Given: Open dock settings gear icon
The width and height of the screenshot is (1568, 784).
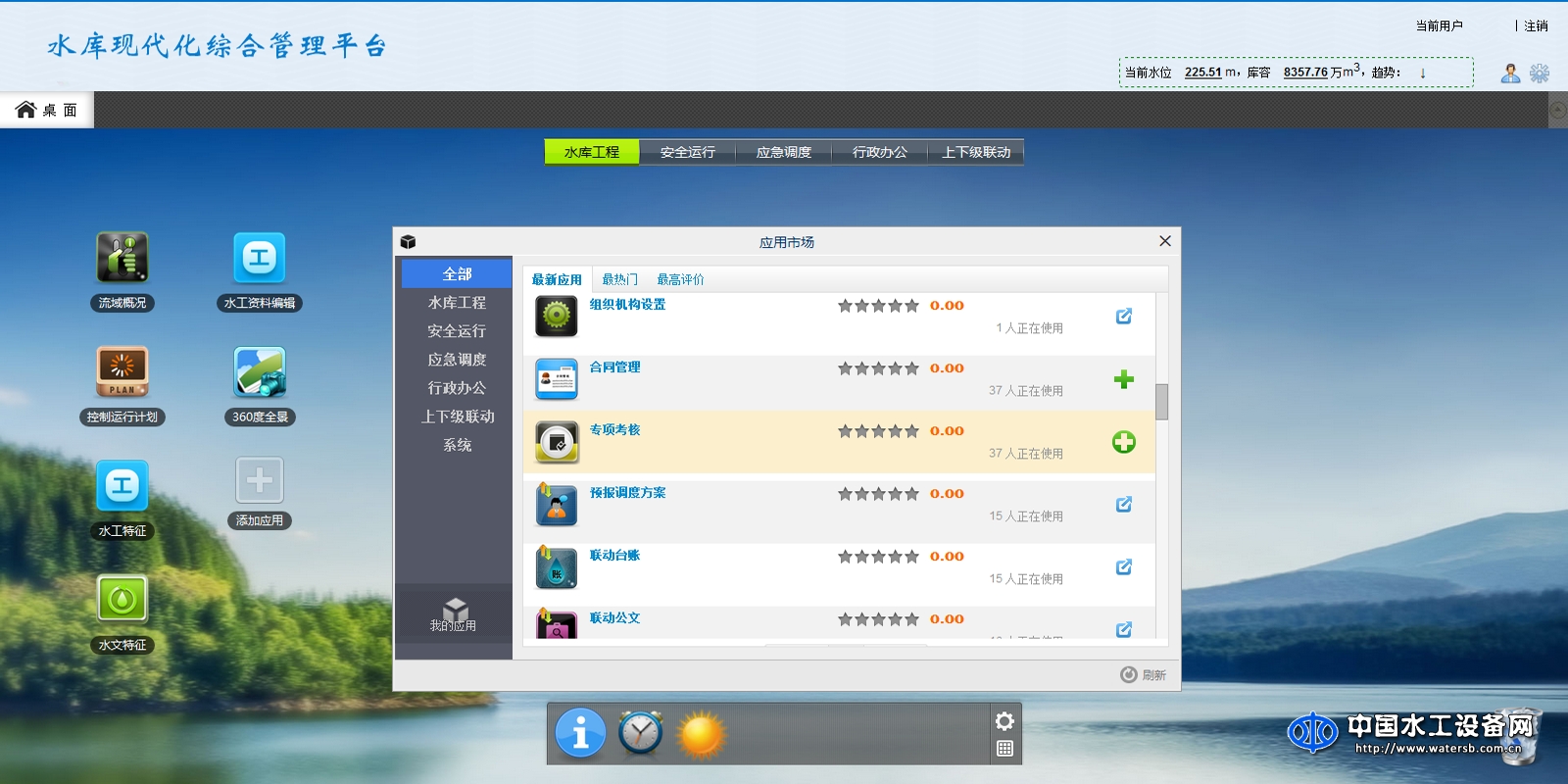Looking at the screenshot, I should (x=1004, y=721).
